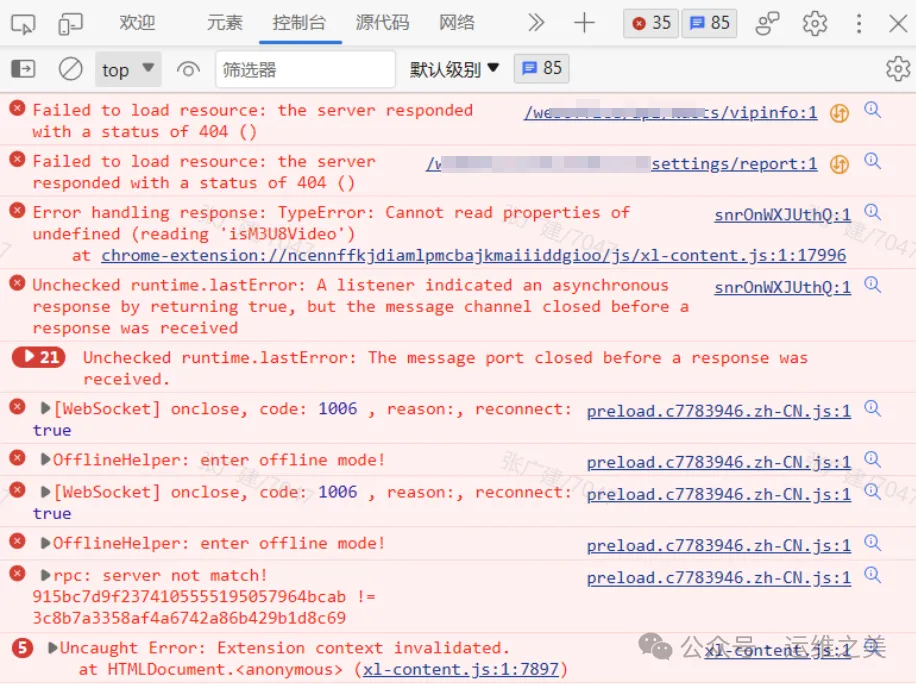Toggle the console sidebar panel
This screenshot has width=916, height=684.
click(x=23, y=69)
